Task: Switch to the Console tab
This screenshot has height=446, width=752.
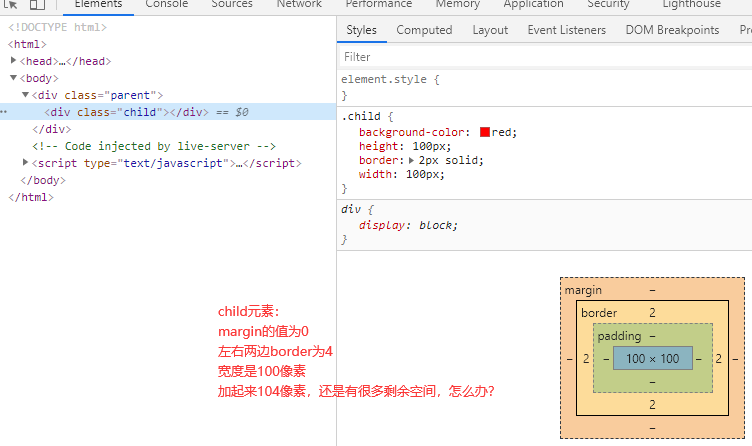Action: (x=167, y=4)
